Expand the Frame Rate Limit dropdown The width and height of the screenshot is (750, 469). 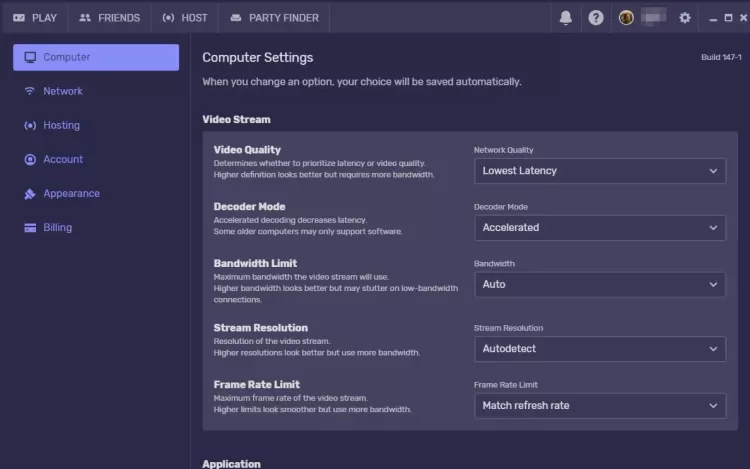[x=599, y=406]
